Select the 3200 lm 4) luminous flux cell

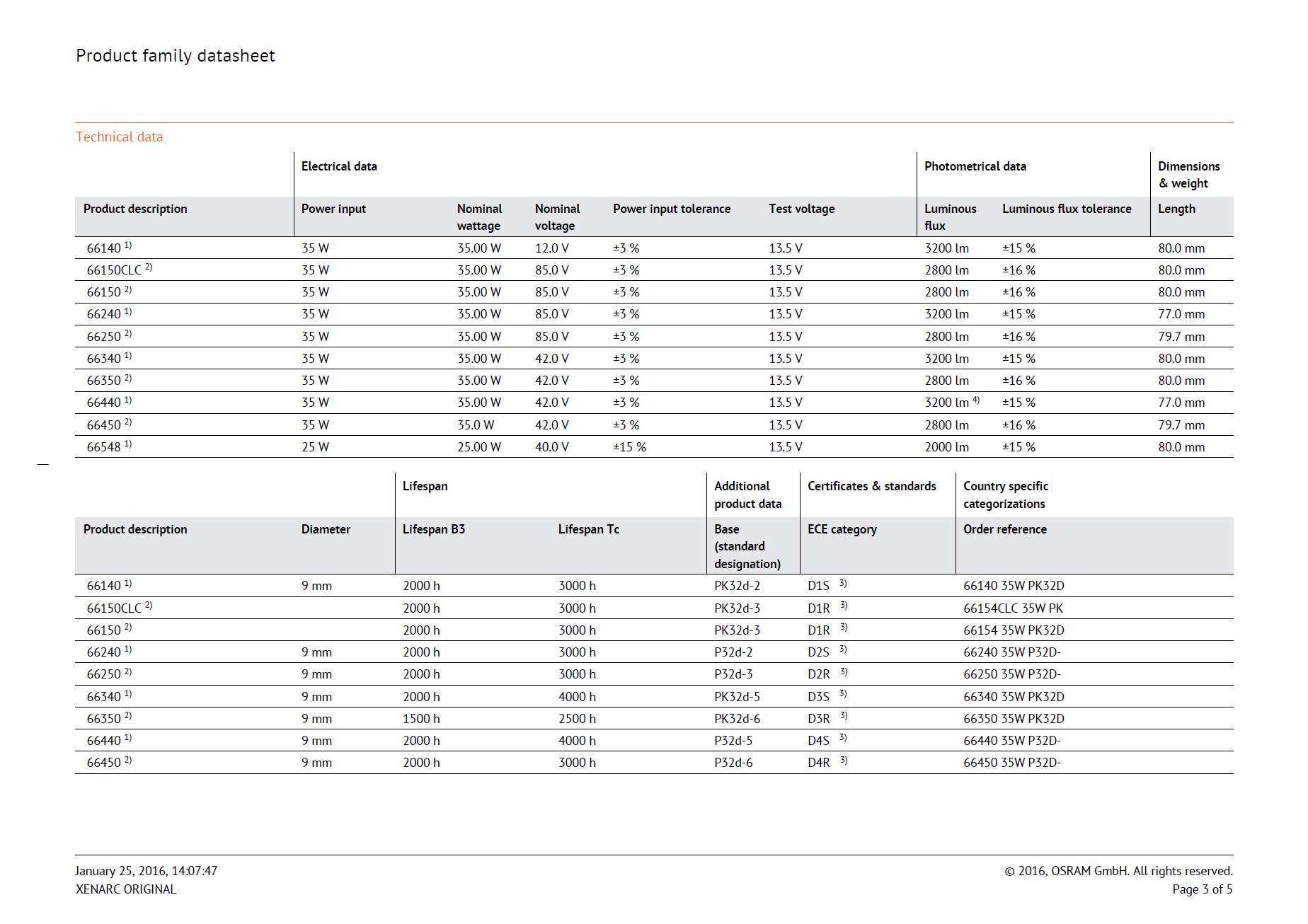pos(952,402)
